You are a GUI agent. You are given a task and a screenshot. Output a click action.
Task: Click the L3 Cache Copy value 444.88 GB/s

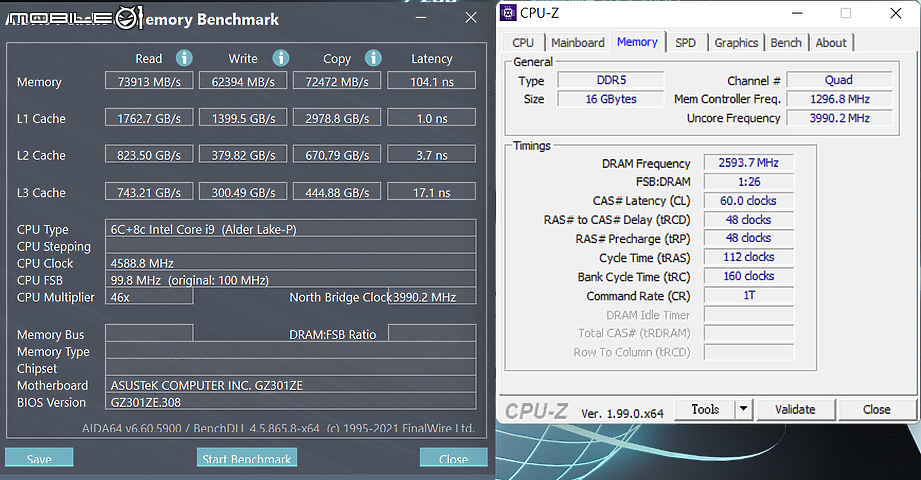pyautogui.click(x=337, y=192)
